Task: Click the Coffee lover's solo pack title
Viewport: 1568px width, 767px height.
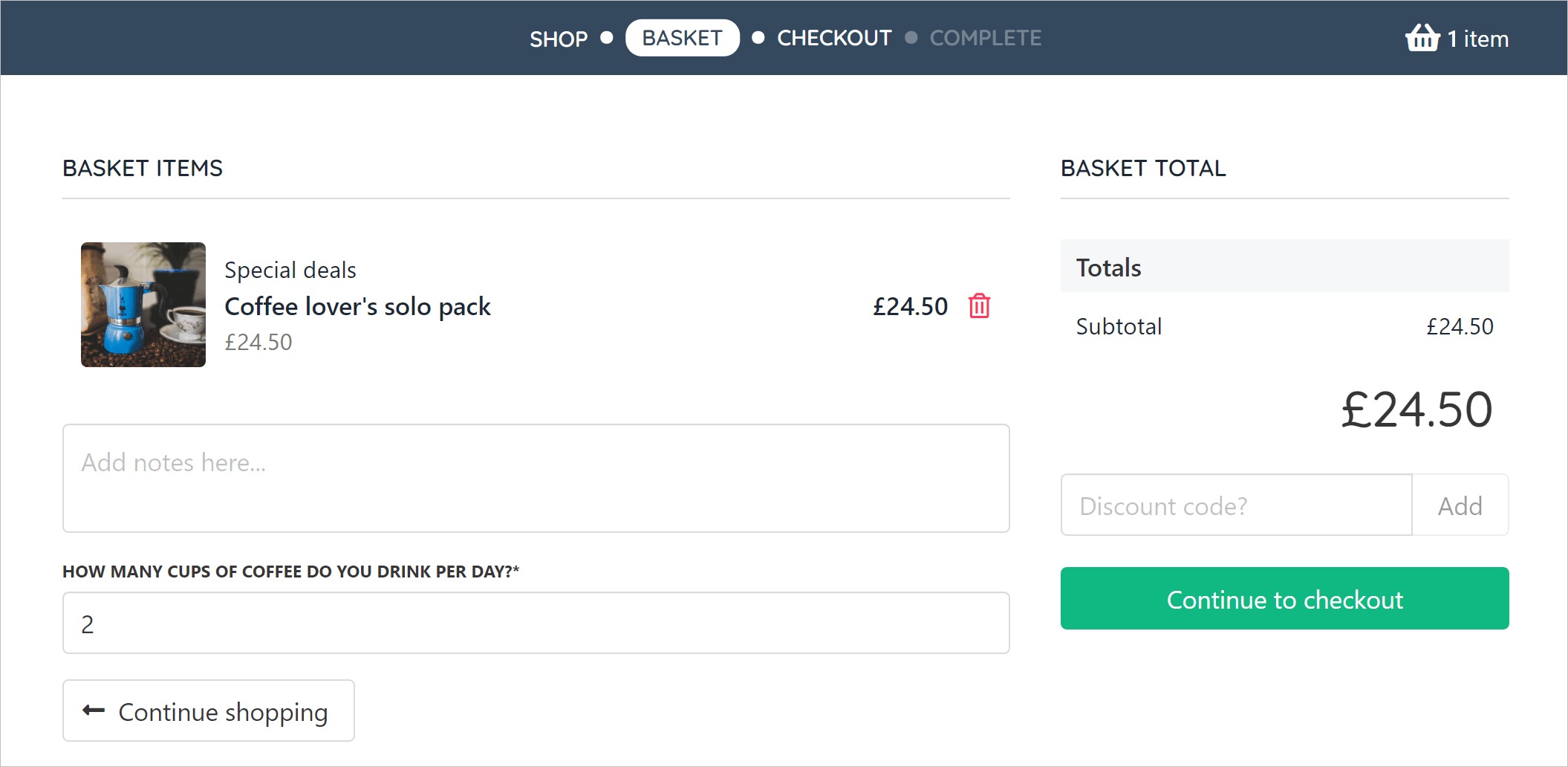Action: (x=357, y=306)
